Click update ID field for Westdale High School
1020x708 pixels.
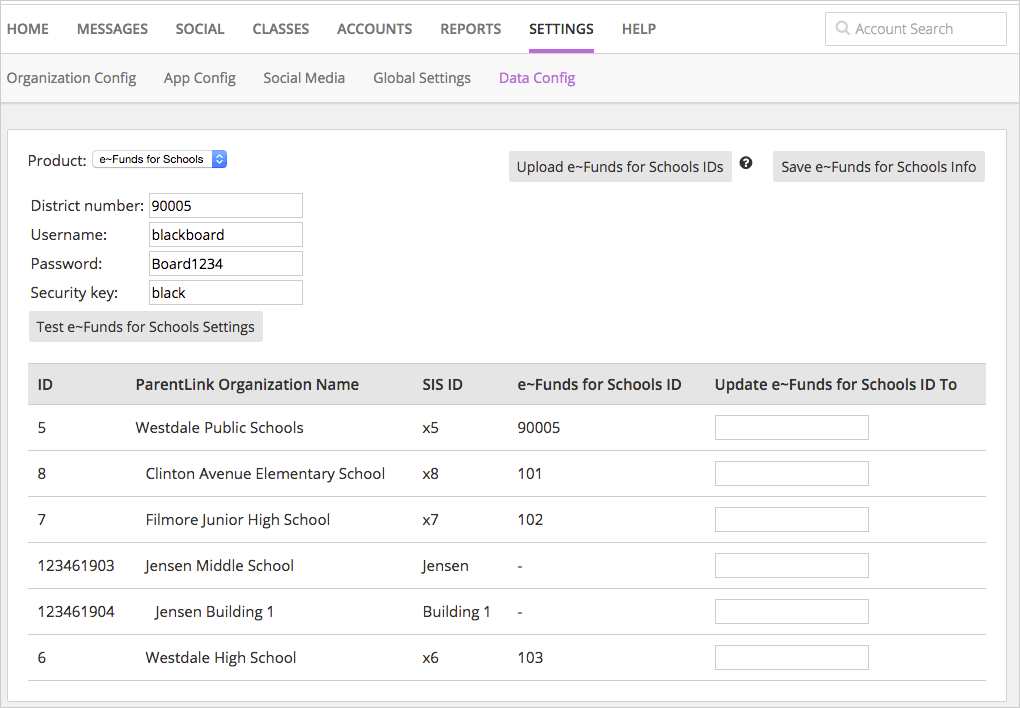tap(792, 657)
